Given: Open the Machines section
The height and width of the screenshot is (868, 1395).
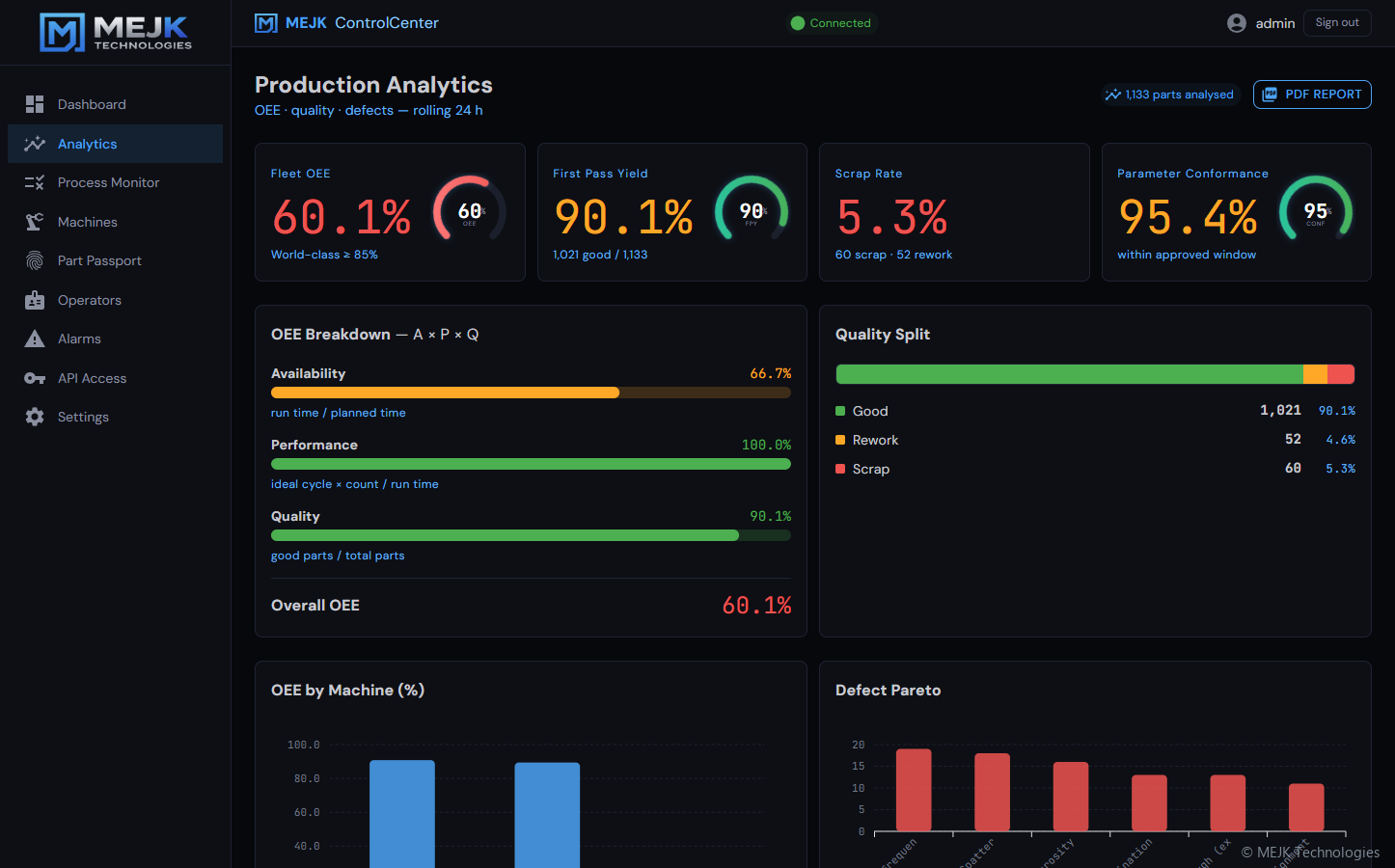Looking at the screenshot, I should coord(115,222).
